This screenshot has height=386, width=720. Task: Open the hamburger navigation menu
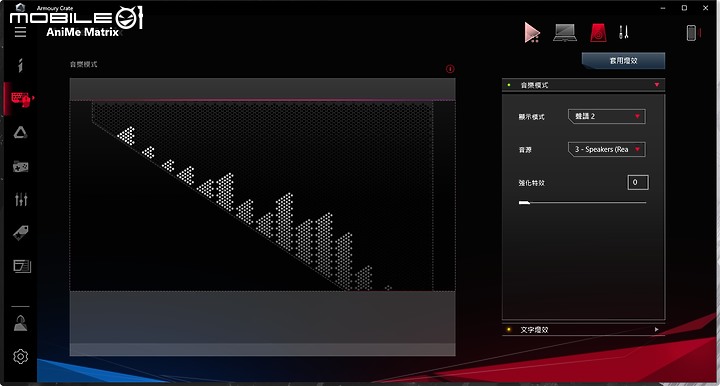click(20, 32)
